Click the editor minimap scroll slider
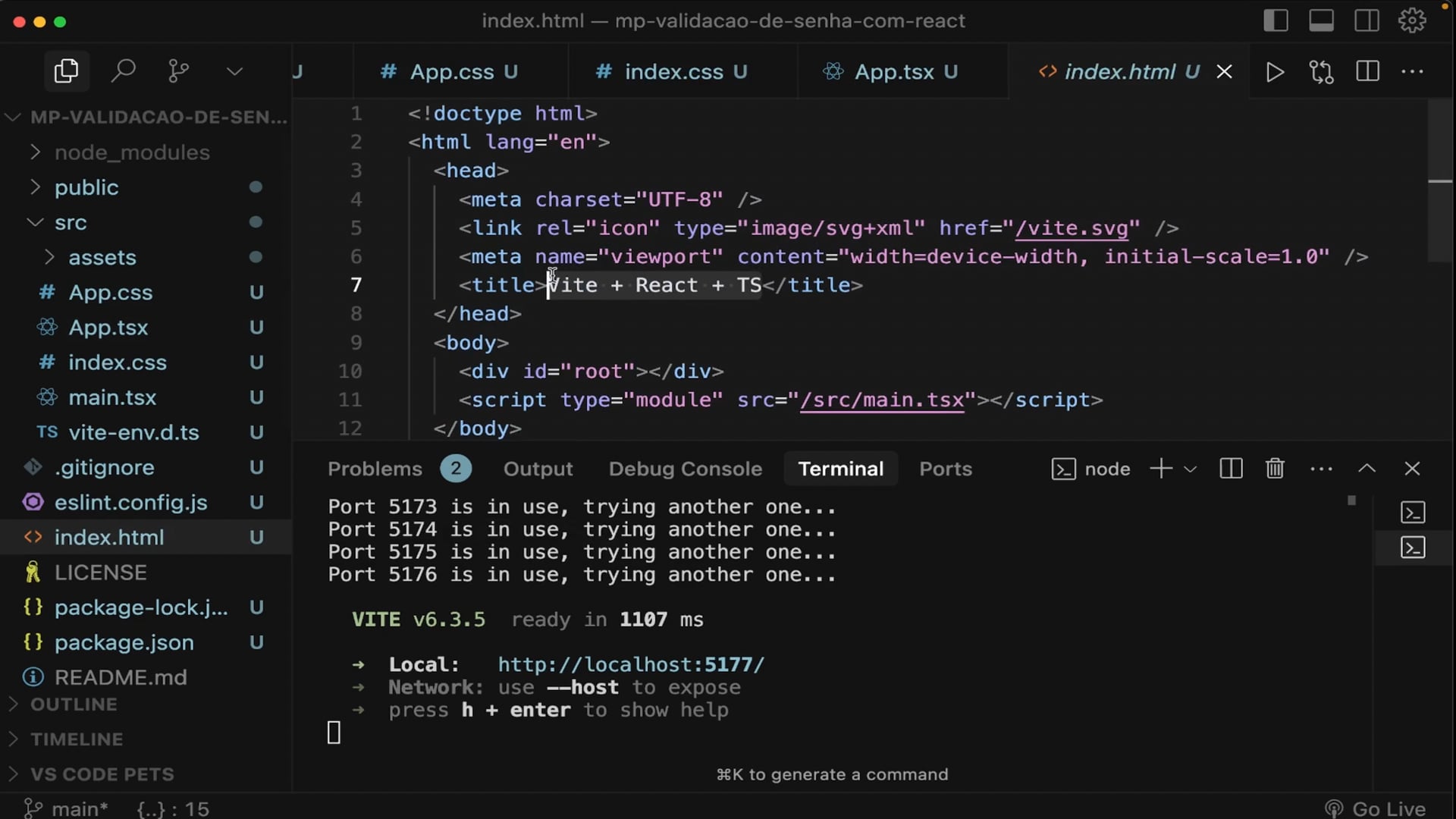 [1439, 180]
